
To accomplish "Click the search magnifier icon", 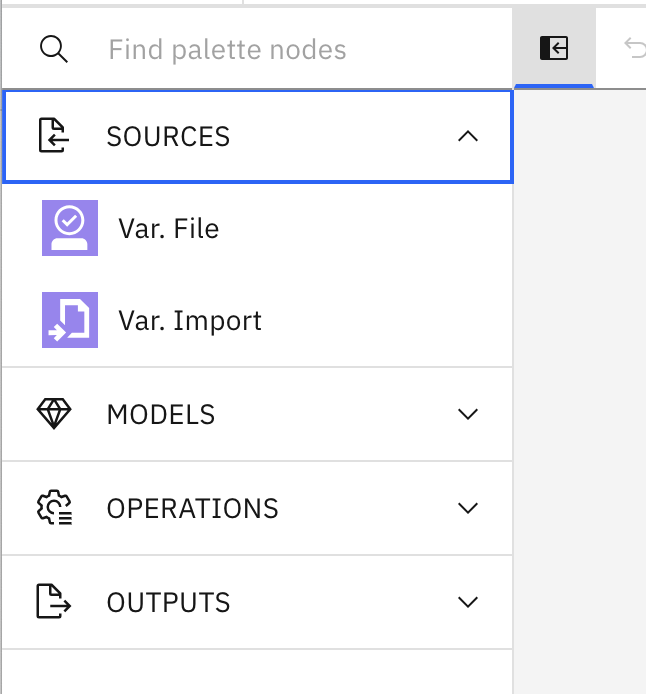I will (x=54, y=49).
